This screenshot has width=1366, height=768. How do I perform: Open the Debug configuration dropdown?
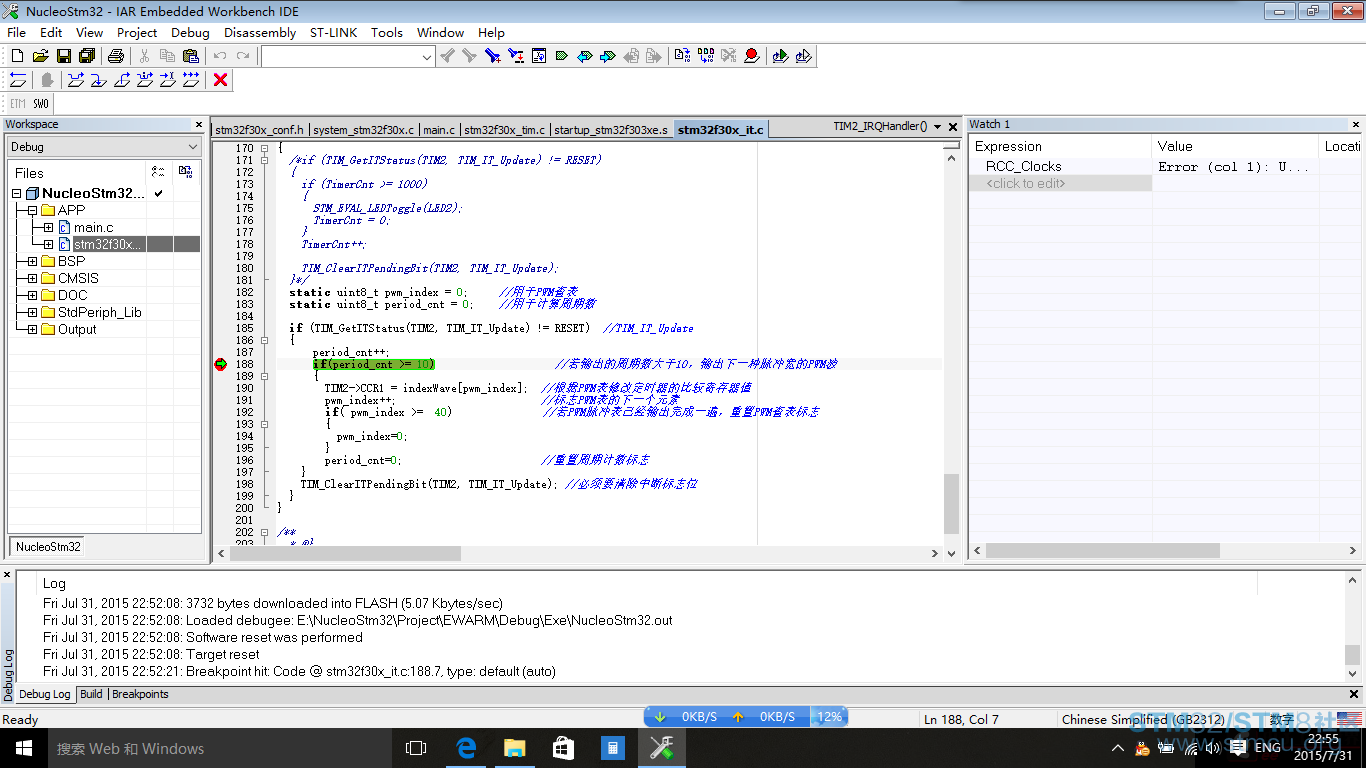(105, 146)
